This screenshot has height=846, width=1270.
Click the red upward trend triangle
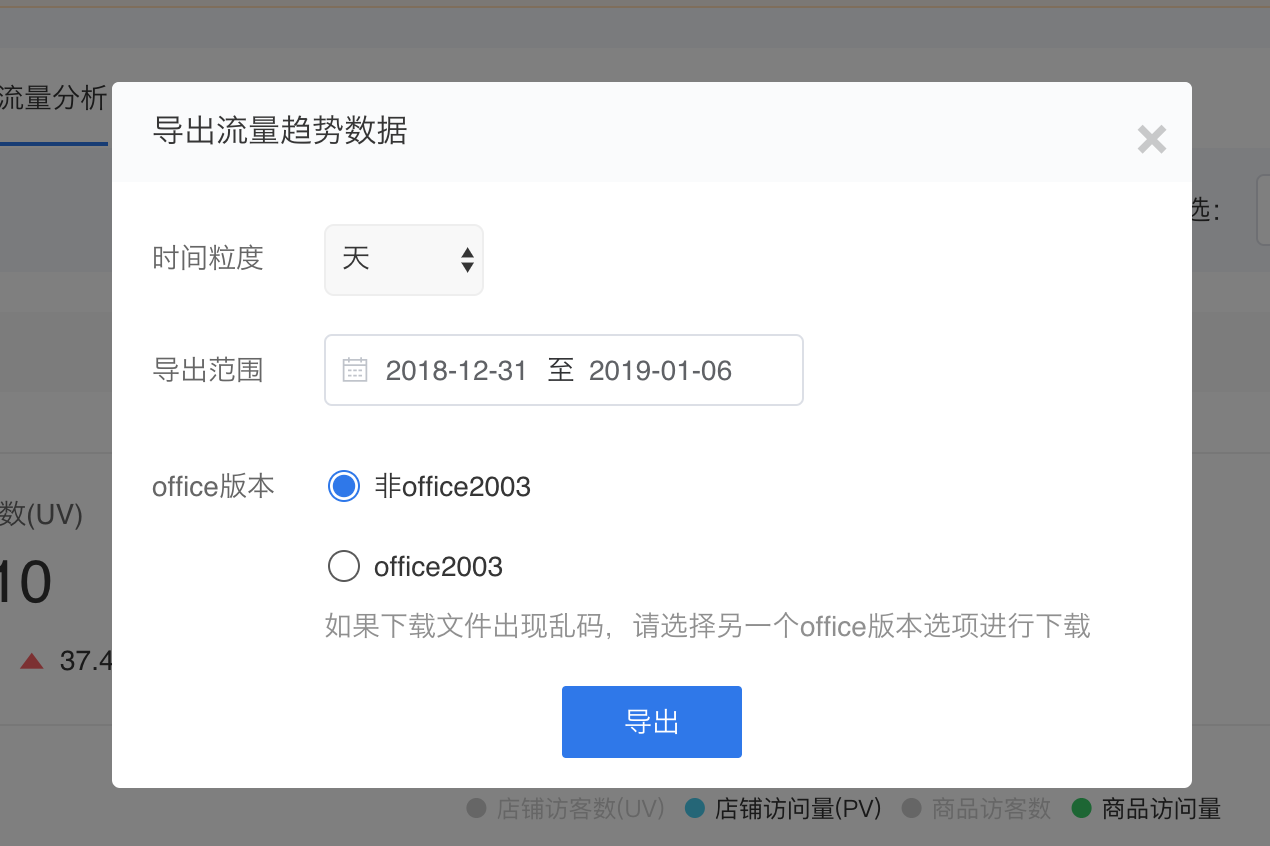pos(32,661)
